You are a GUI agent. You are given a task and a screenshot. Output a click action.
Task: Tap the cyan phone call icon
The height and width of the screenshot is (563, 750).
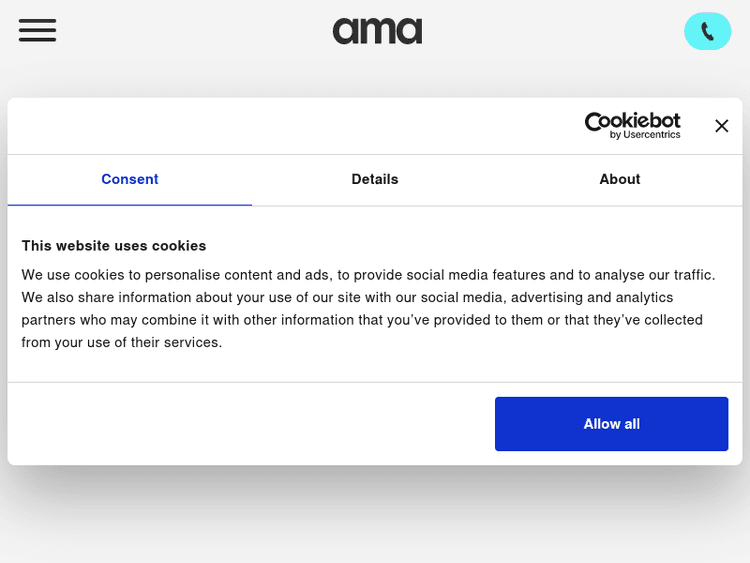[707, 31]
